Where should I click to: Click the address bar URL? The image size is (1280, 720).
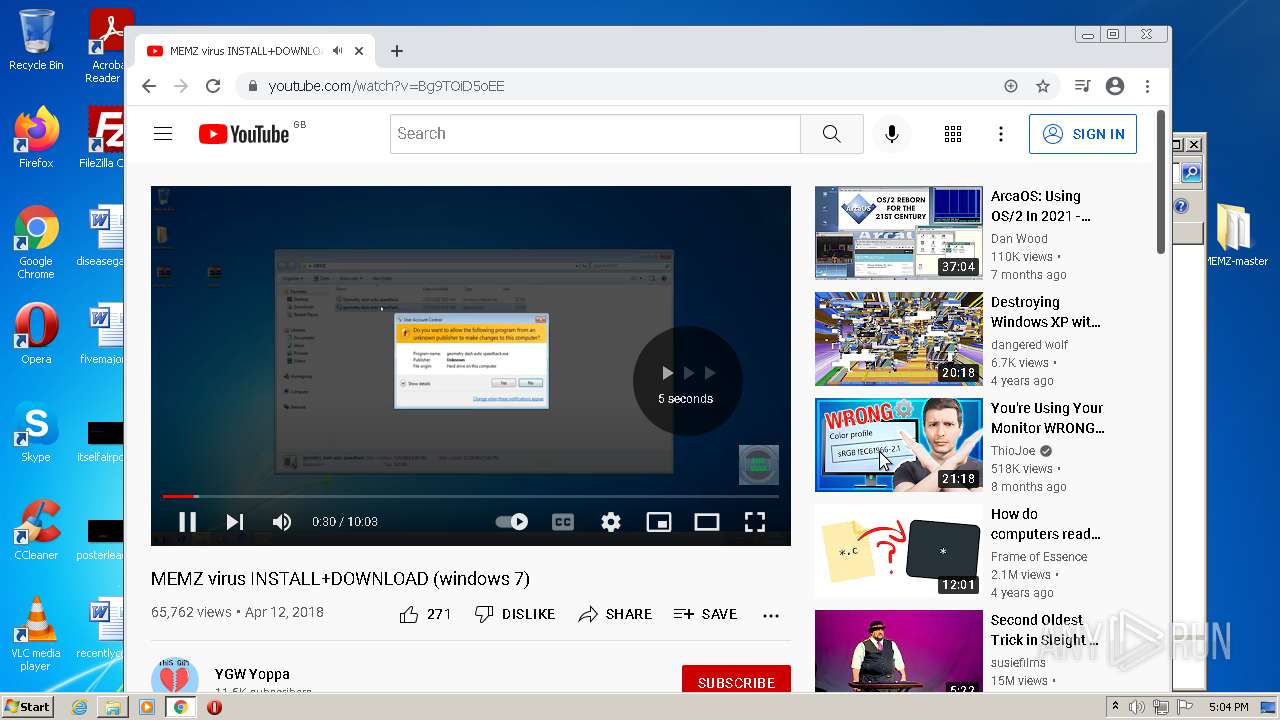coord(386,86)
